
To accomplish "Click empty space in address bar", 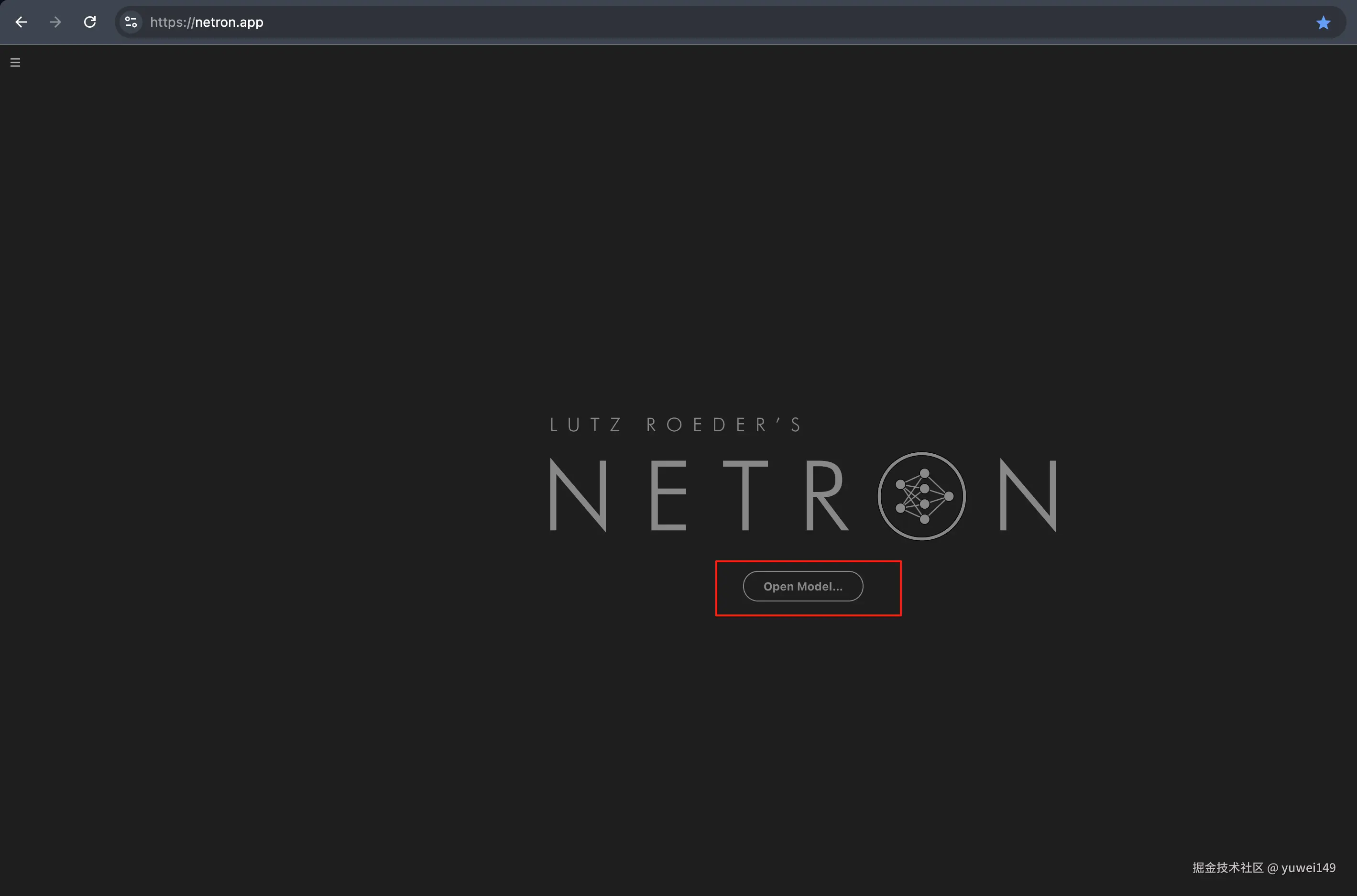I will click(743, 22).
